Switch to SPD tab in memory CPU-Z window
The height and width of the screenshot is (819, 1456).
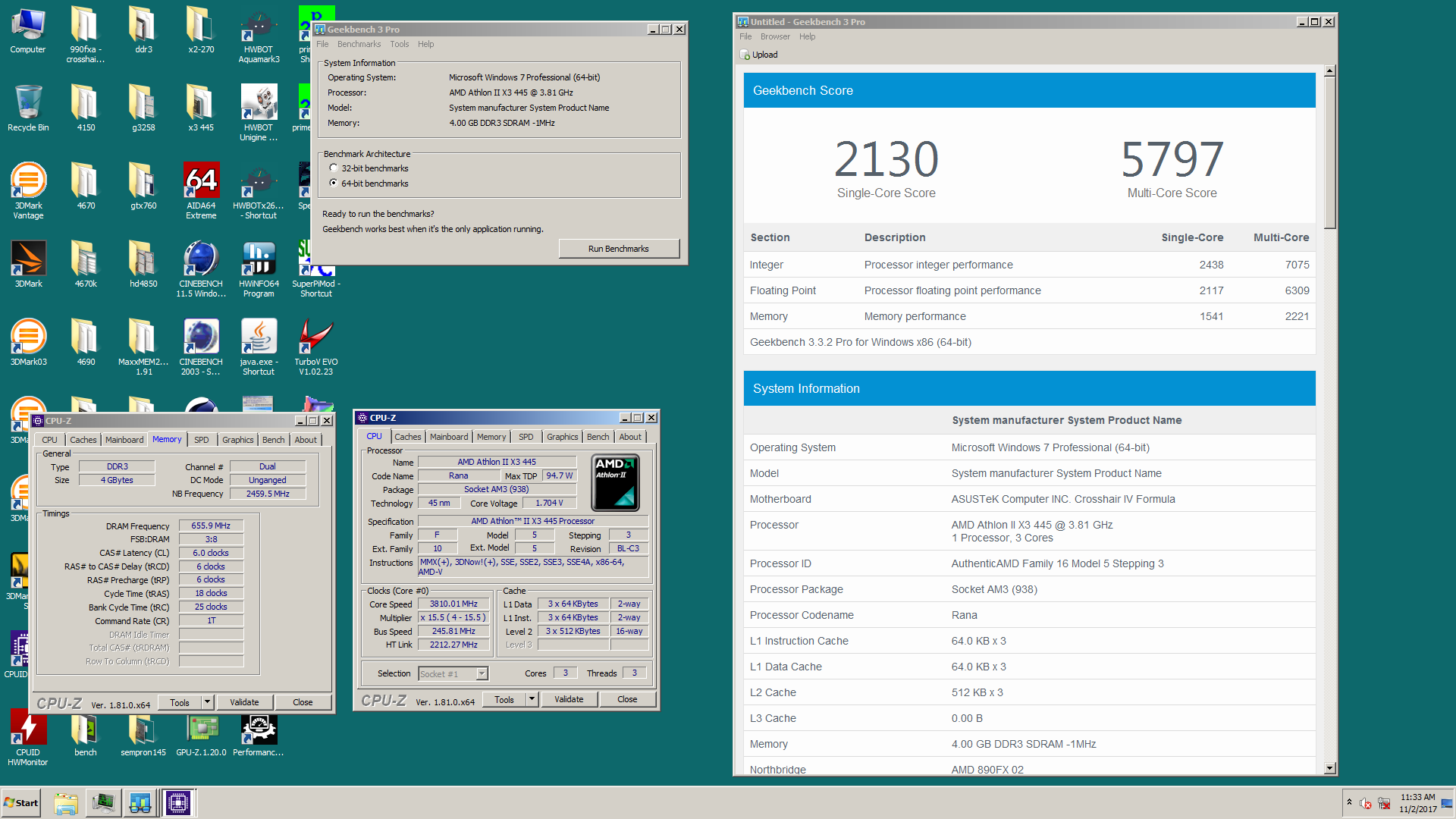point(201,440)
